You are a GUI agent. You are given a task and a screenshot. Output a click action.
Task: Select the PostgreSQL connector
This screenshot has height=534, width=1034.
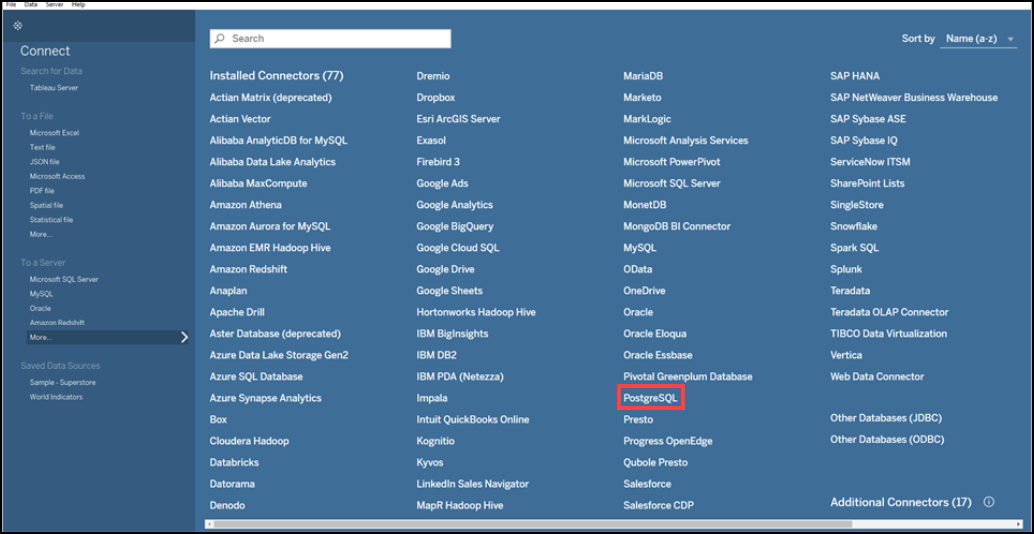[650, 398]
